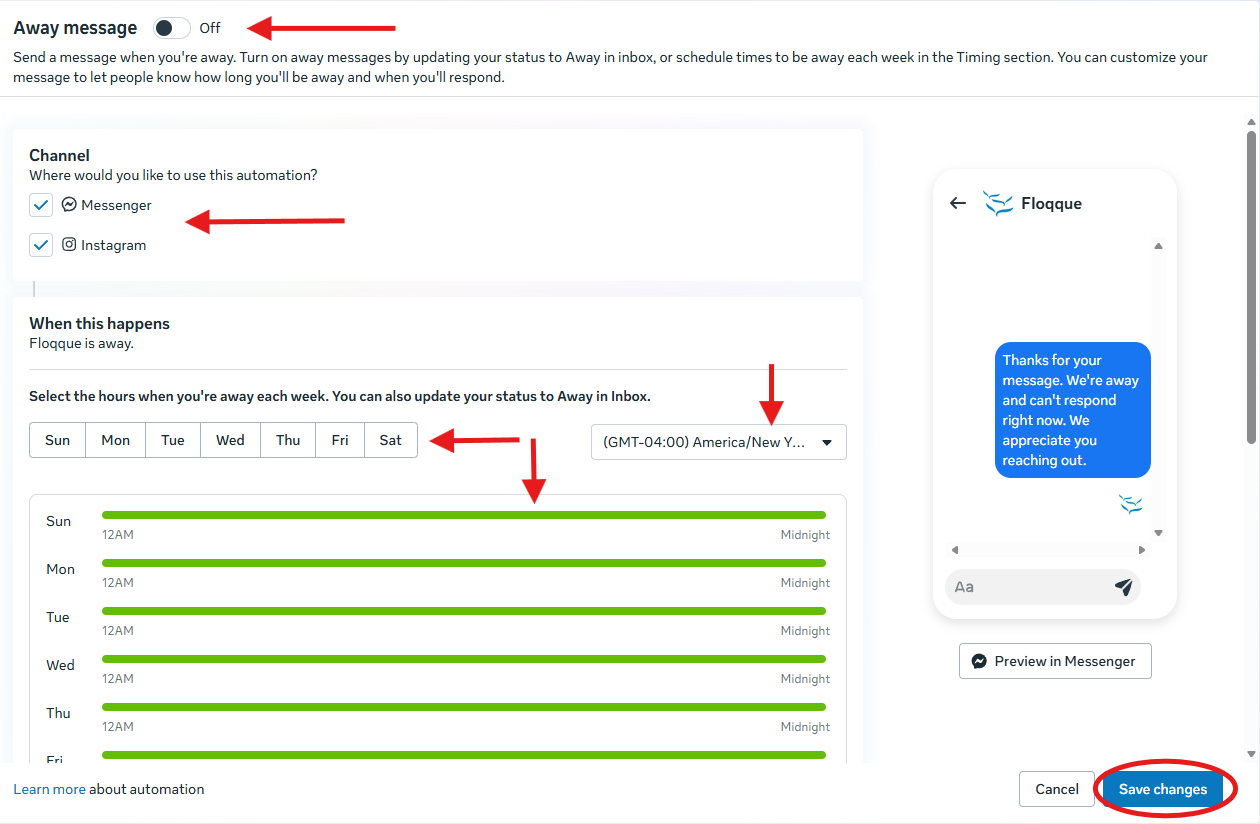Uncheck the Instagram channel checkbox
The height and width of the screenshot is (824, 1260).
[x=41, y=245]
